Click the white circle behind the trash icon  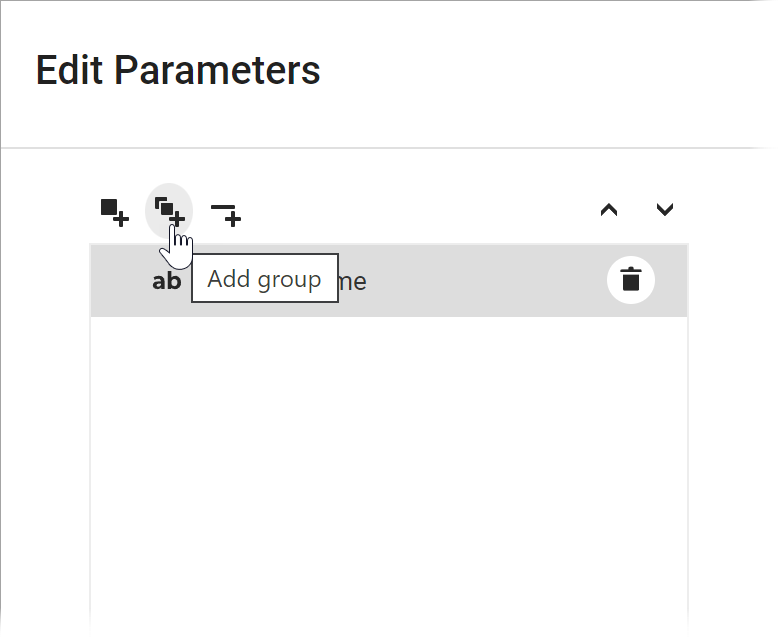coord(646,268)
